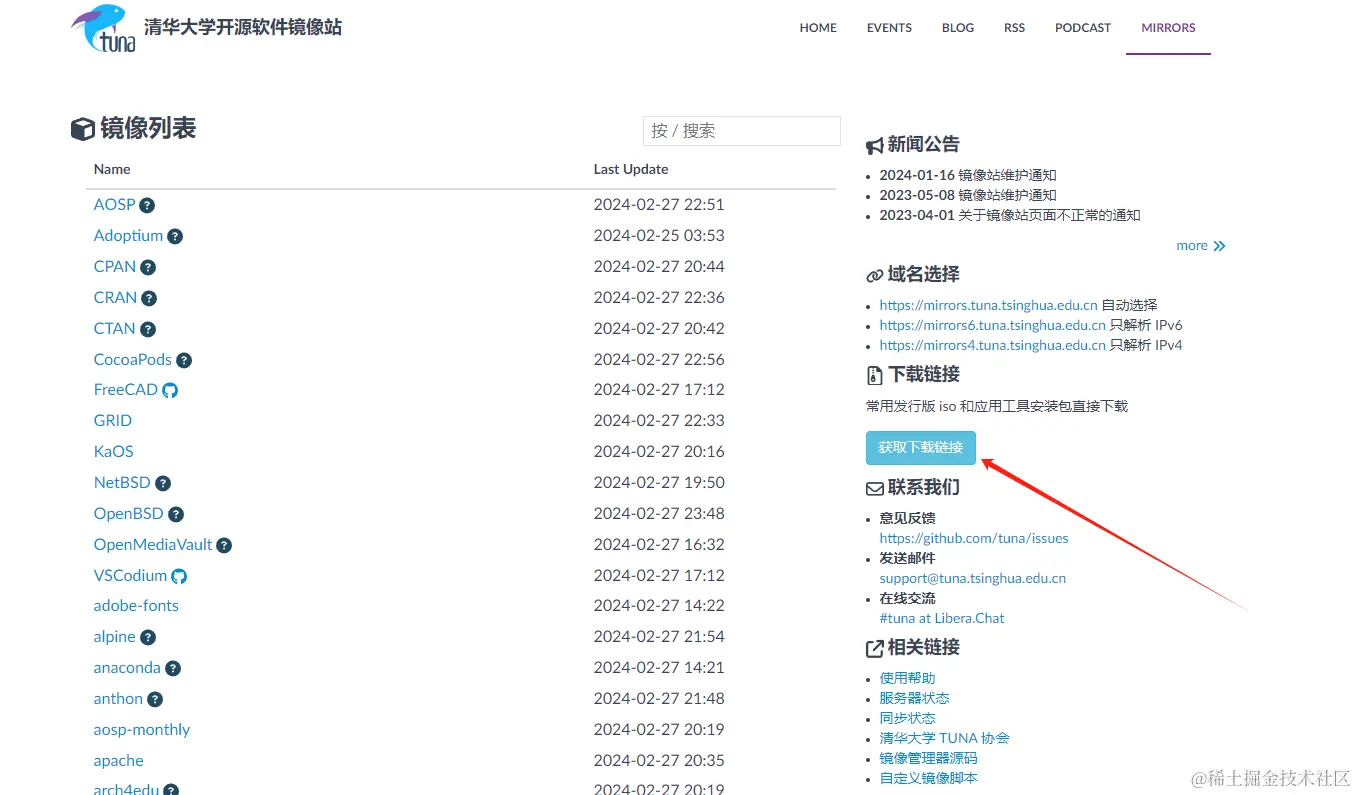1357x795 pixels.
Task: Open help icon next to NetBSD
Action: click(163, 483)
